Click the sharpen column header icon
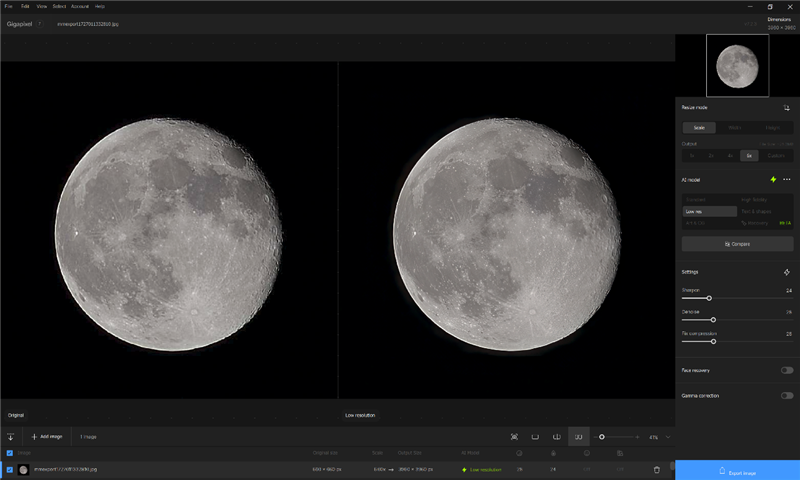 click(553, 453)
